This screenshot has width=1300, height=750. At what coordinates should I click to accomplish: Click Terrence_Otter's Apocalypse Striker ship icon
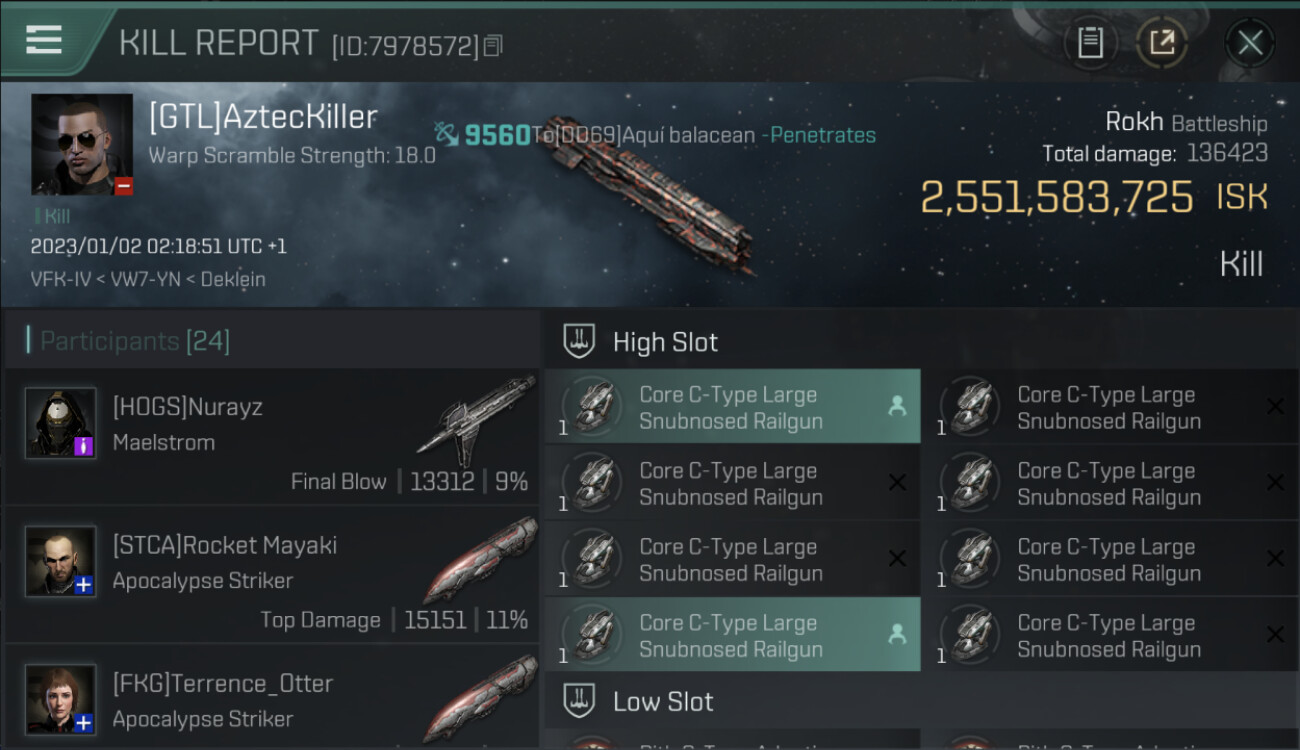click(x=480, y=697)
